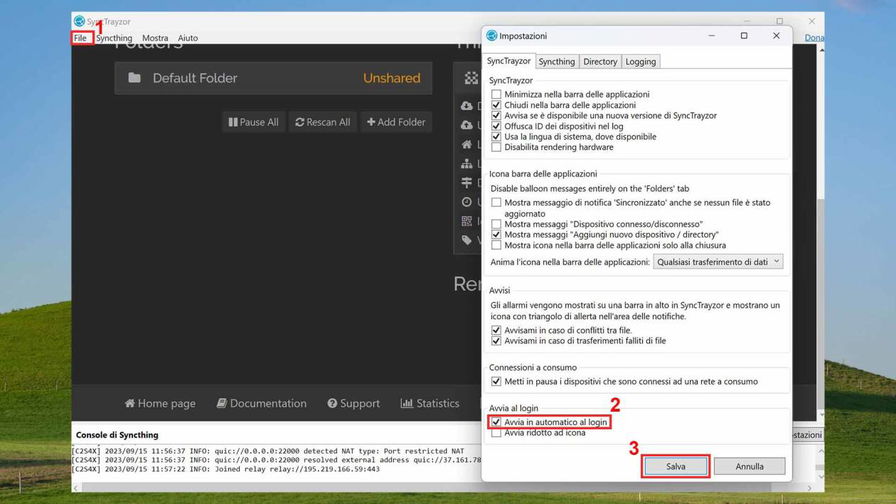Click the version tag icon
This screenshot has width=896, height=504.
467,240
